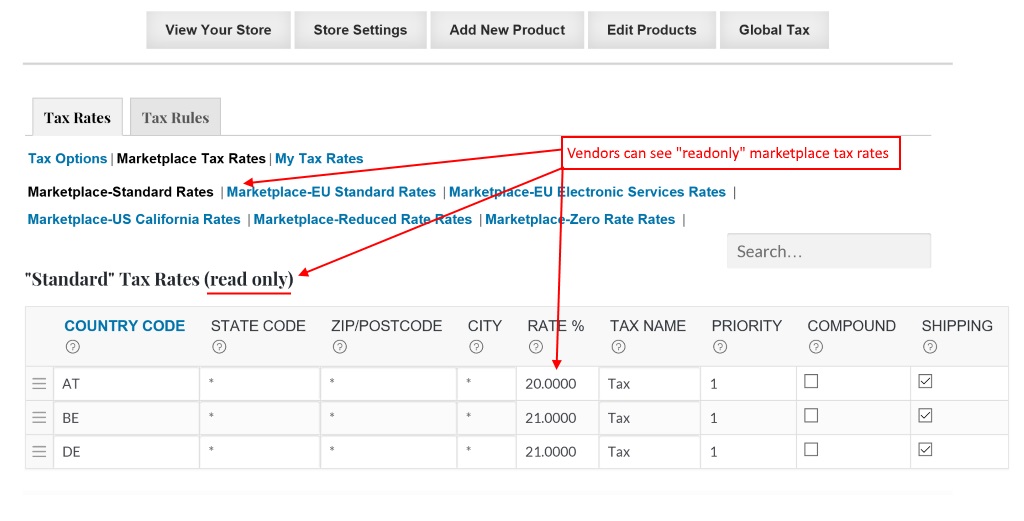
Task: Open Marketplace-EU Standard Rates link
Action: (x=331, y=192)
